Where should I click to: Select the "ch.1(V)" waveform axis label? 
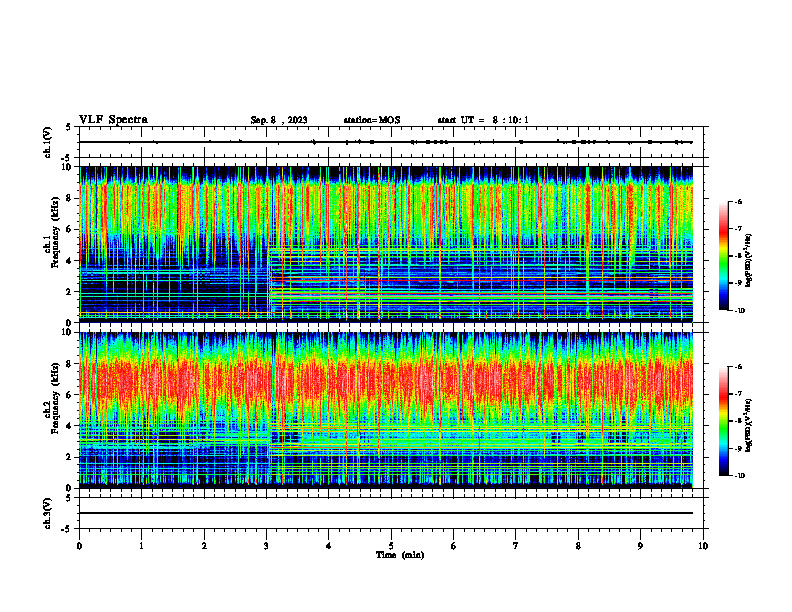click(x=48, y=142)
